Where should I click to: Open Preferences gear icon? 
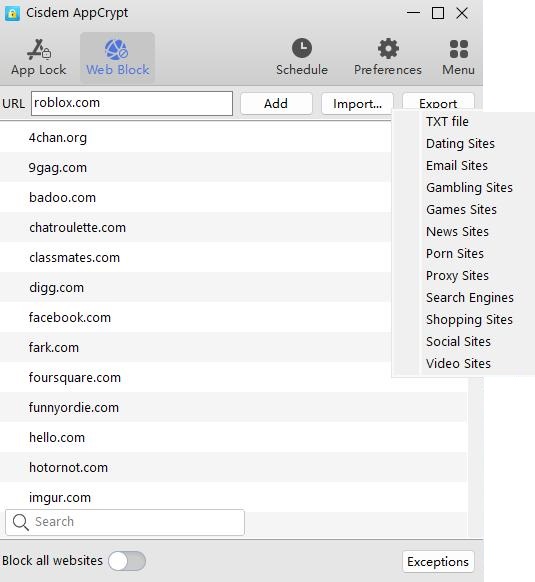click(388, 49)
